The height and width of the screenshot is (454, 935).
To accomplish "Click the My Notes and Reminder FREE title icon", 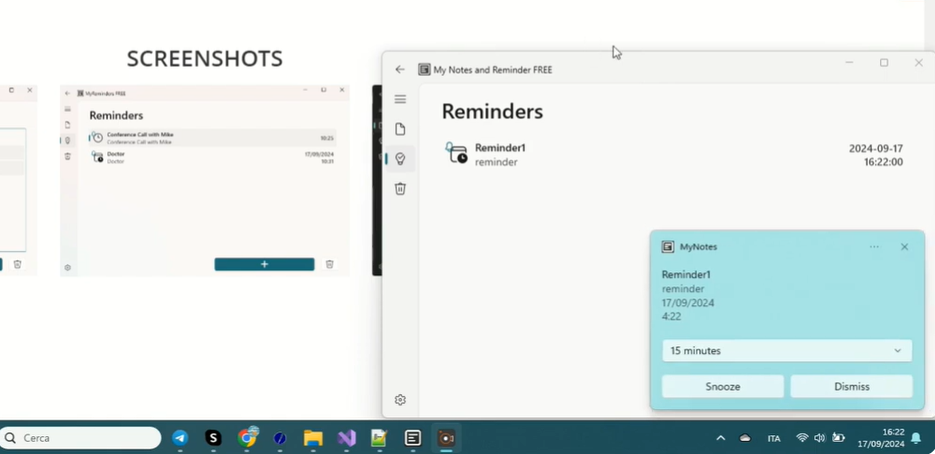I will [424, 69].
